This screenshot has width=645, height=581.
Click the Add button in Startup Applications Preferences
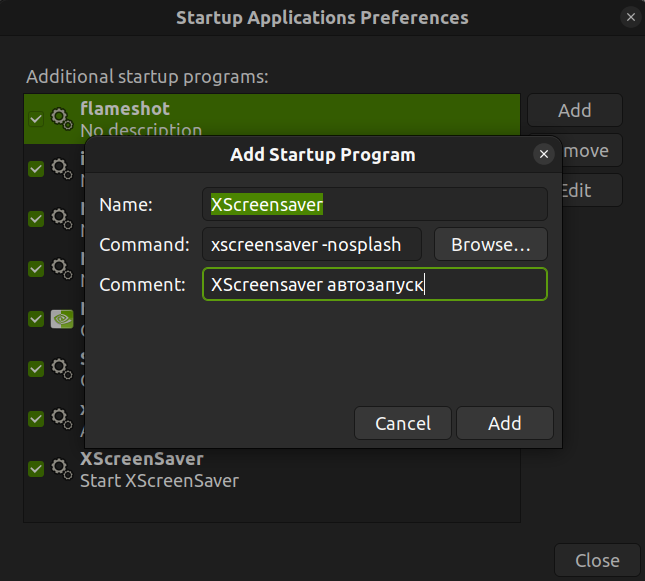575,110
